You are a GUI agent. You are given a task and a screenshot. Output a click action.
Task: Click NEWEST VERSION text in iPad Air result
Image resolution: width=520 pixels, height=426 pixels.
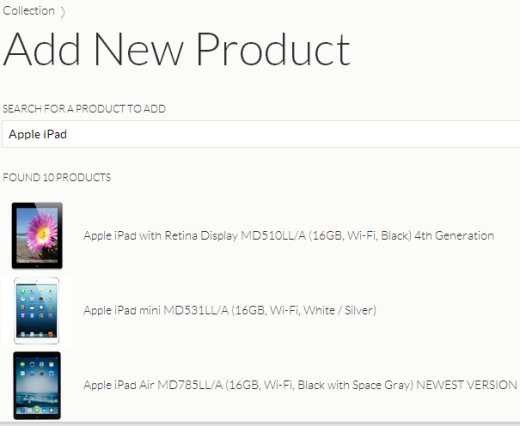[x=467, y=385]
